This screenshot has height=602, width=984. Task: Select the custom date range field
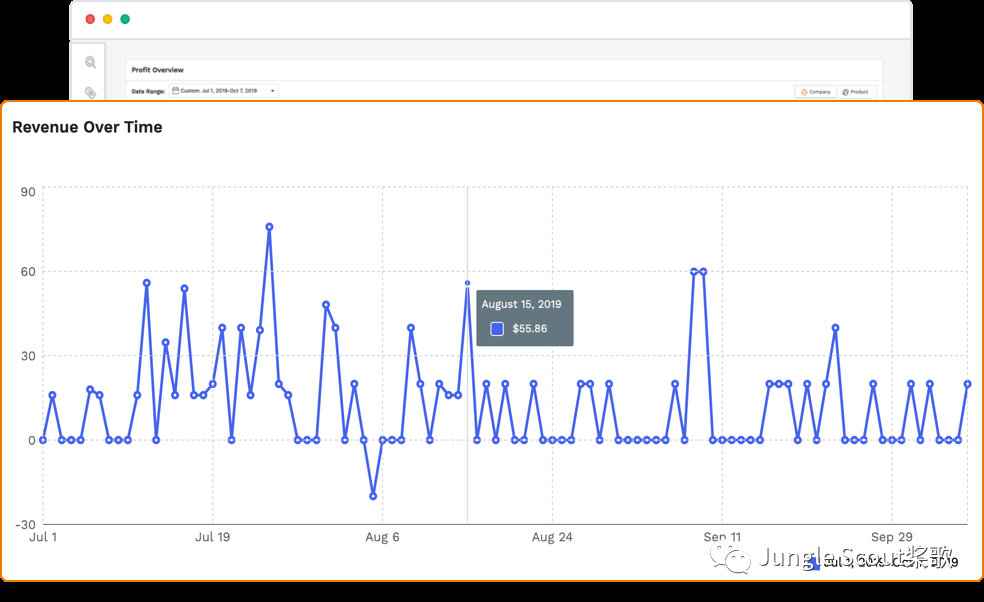coord(220,91)
